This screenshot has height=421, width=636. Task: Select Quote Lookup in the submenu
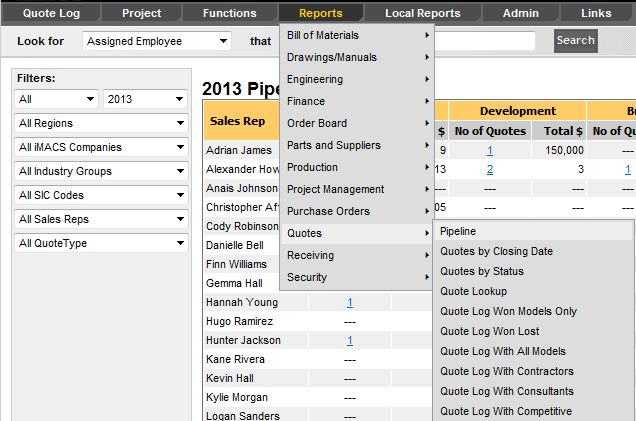tap(473, 291)
